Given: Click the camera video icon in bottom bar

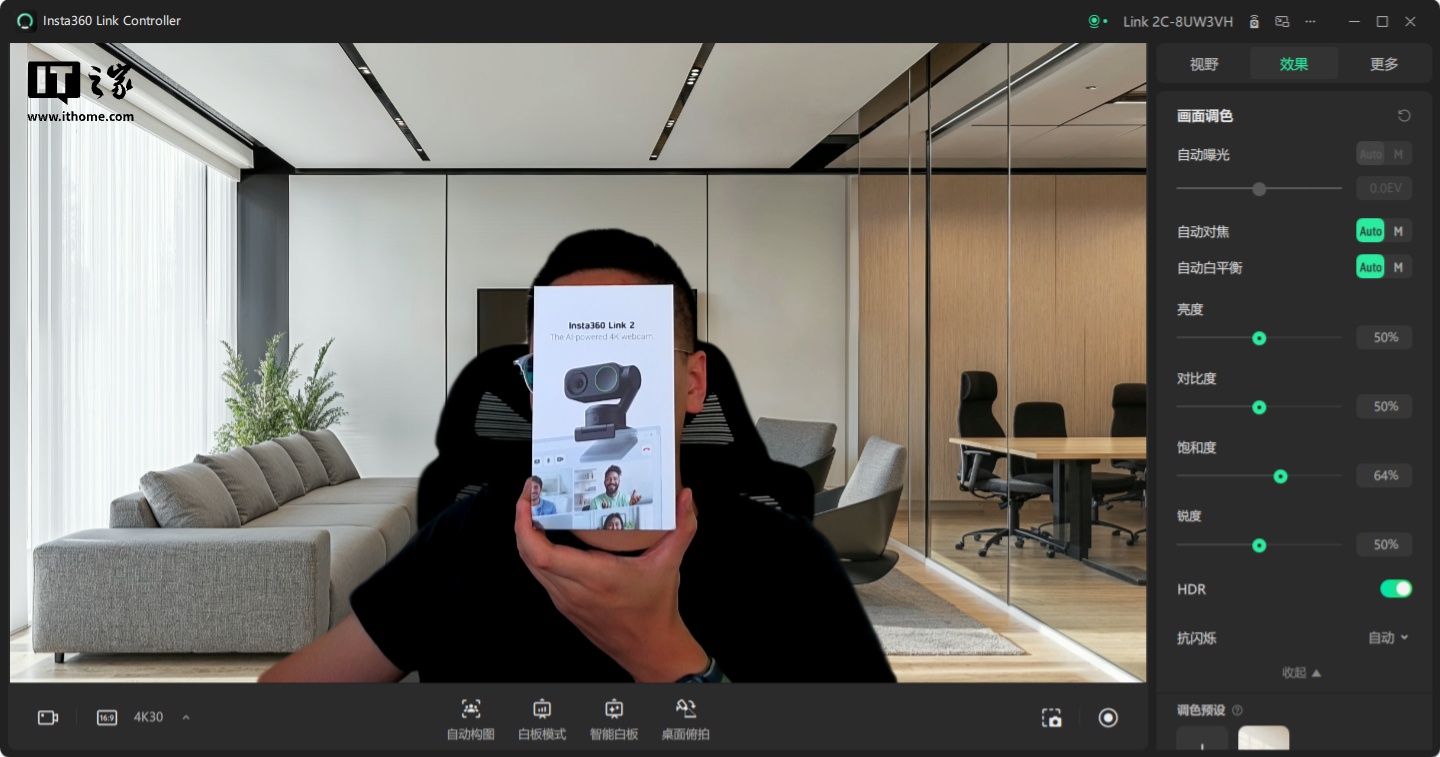Looking at the screenshot, I should [48, 717].
